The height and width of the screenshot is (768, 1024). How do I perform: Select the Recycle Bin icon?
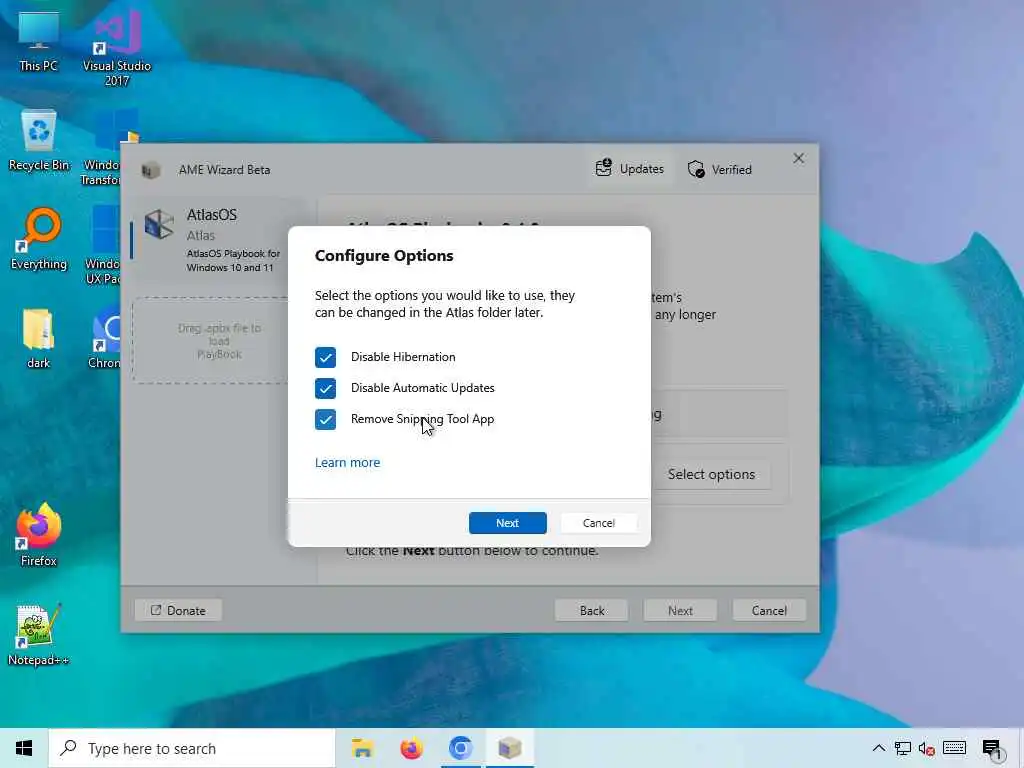[x=39, y=140]
